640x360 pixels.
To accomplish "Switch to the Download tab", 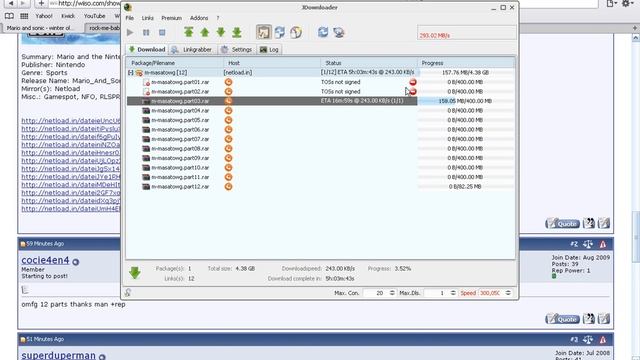I will click(147, 49).
